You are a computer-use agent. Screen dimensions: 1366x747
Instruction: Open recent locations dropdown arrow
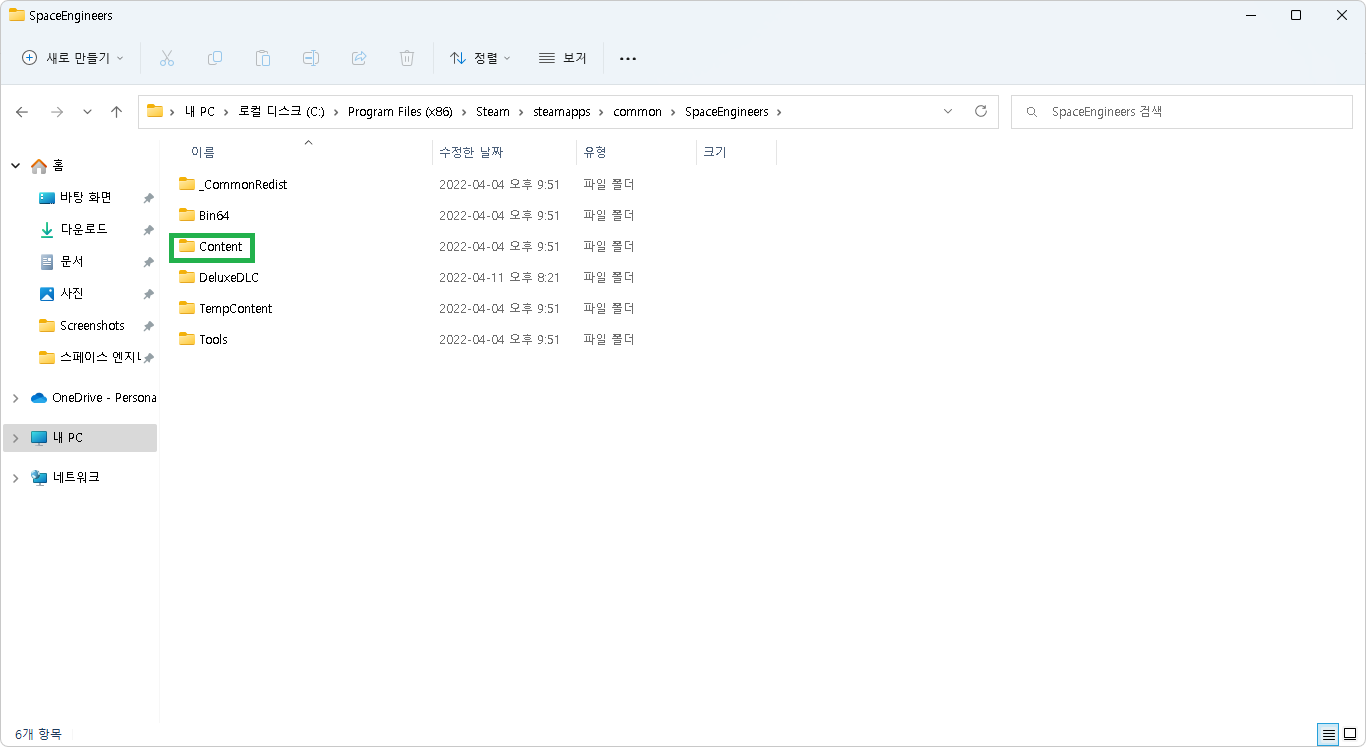tap(87, 112)
